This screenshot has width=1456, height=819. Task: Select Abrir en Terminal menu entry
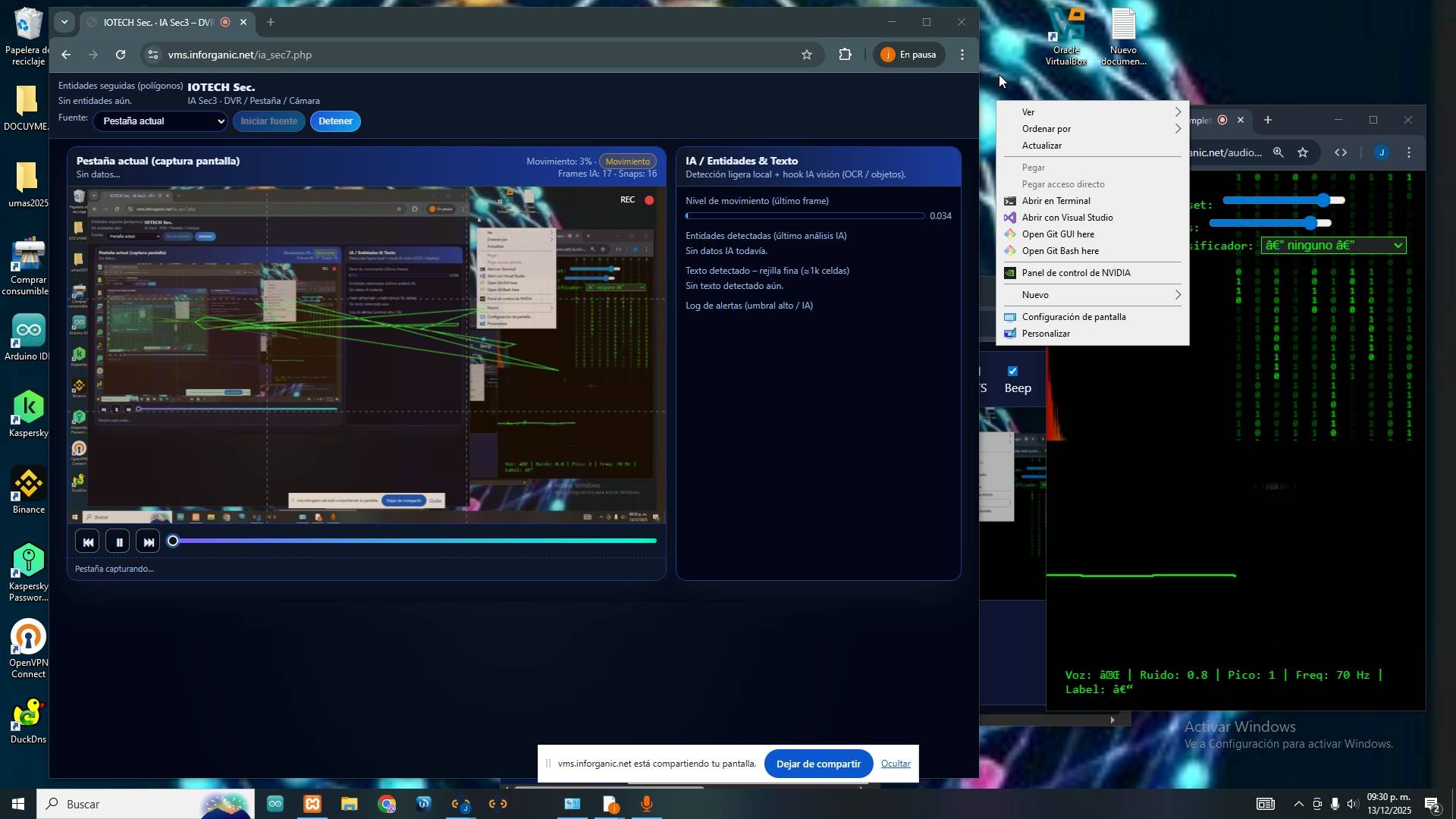(x=1056, y=201)
